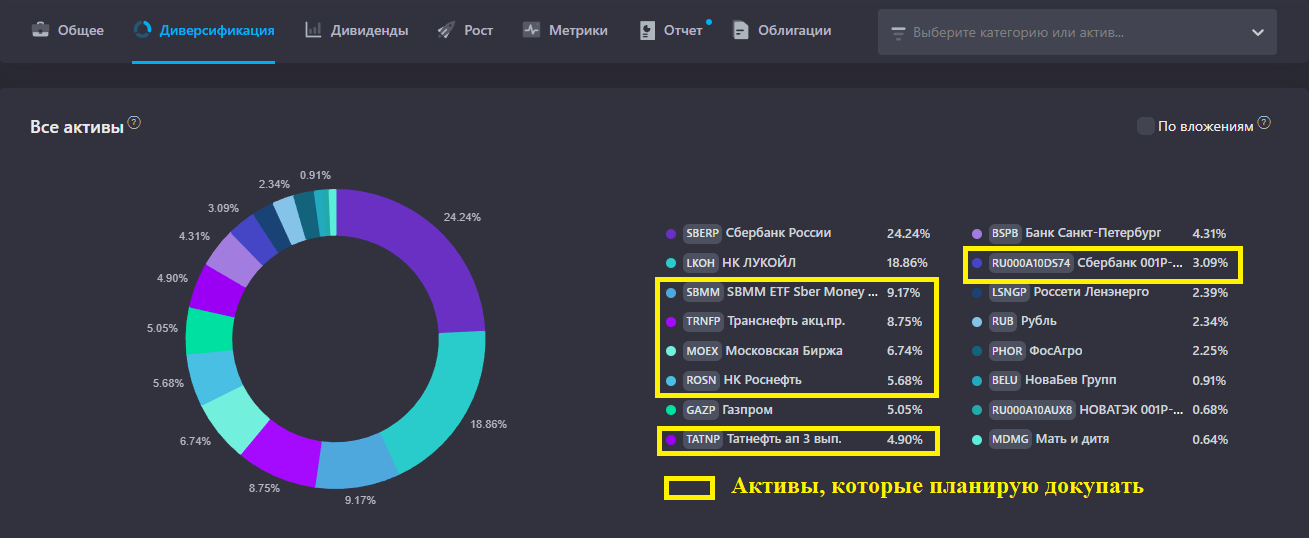Select Московская Биржа legend name
Viewport: 1309px width, 538px height.
(783, 351)
